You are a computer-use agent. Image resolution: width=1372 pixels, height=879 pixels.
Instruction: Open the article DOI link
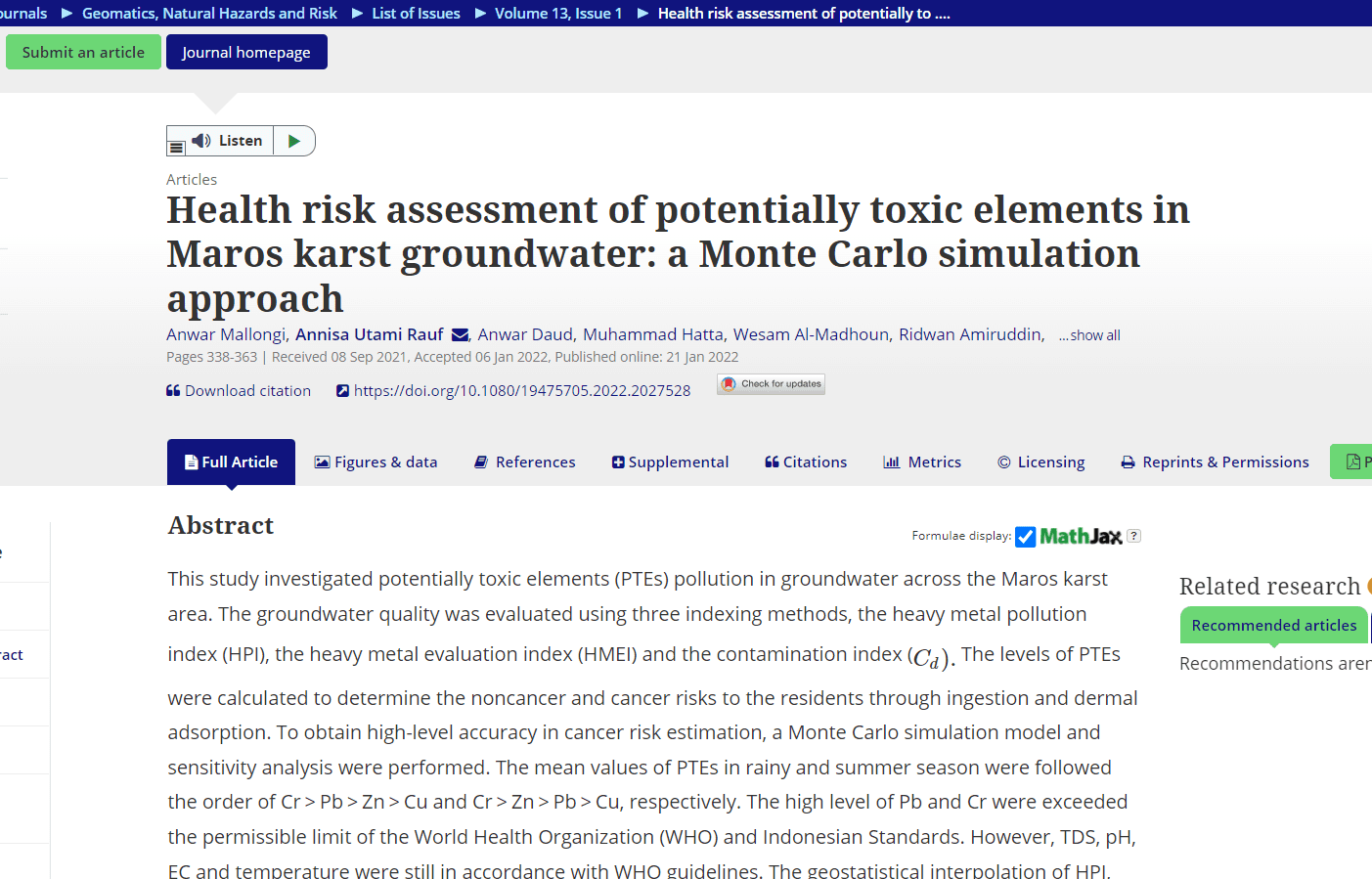pyautogui.click(x=521, y=391)
